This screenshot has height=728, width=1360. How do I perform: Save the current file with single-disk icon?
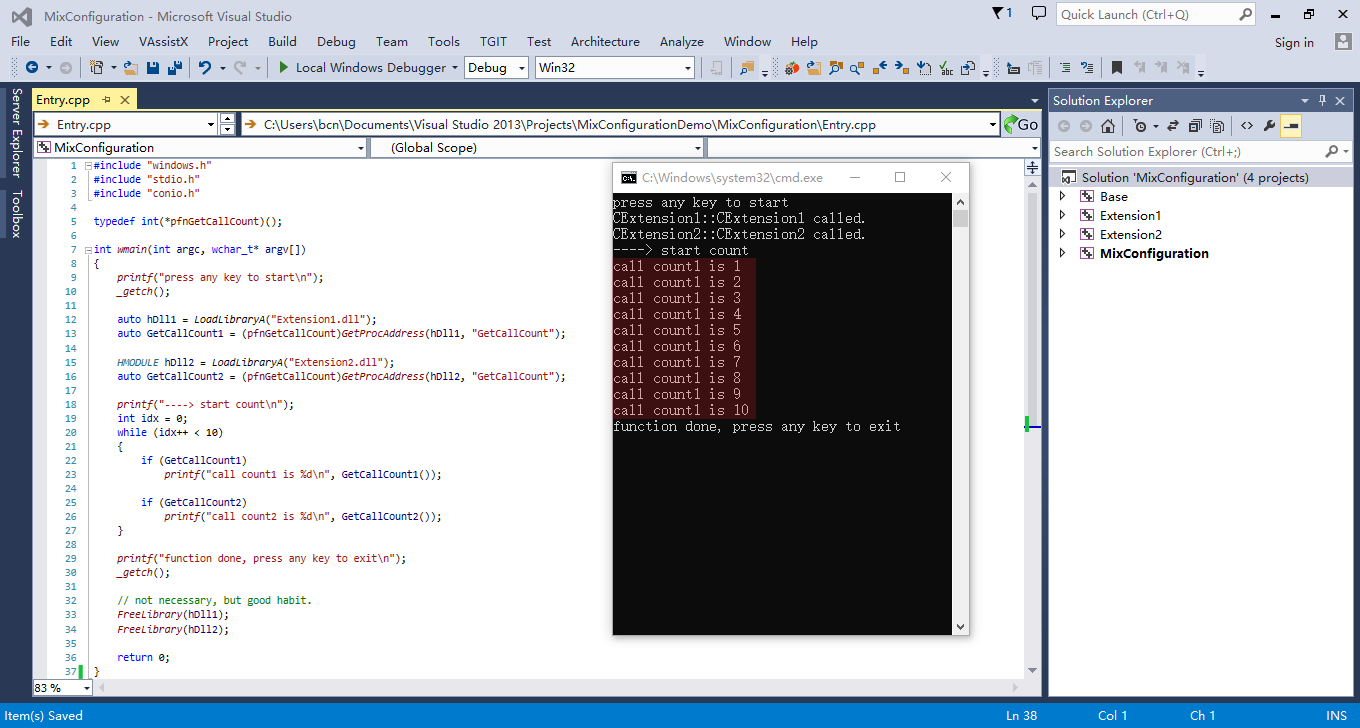click(x=153, y=68)
